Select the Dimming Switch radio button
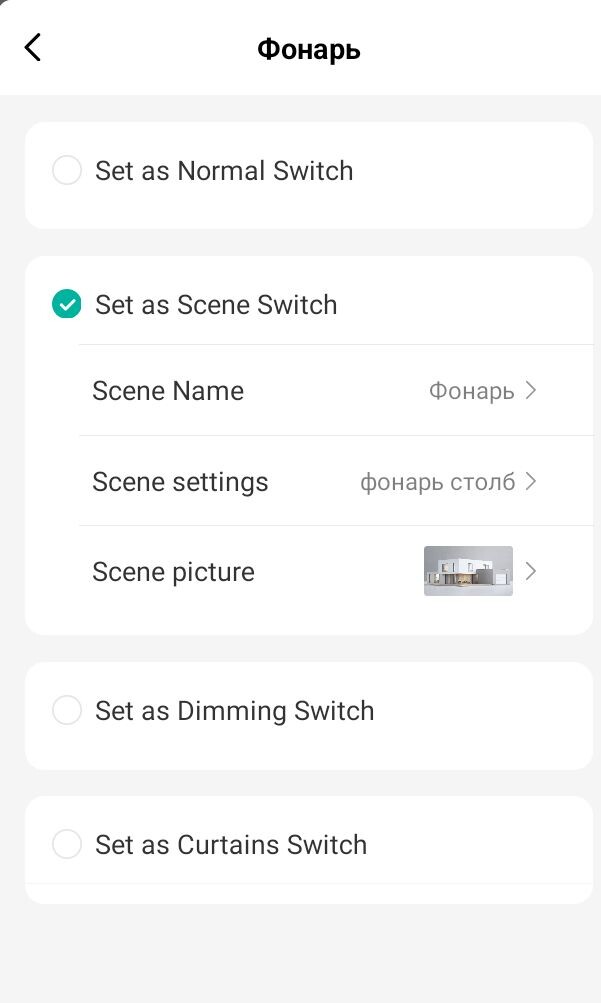The image size is (601, 1003). coord(67,711)
